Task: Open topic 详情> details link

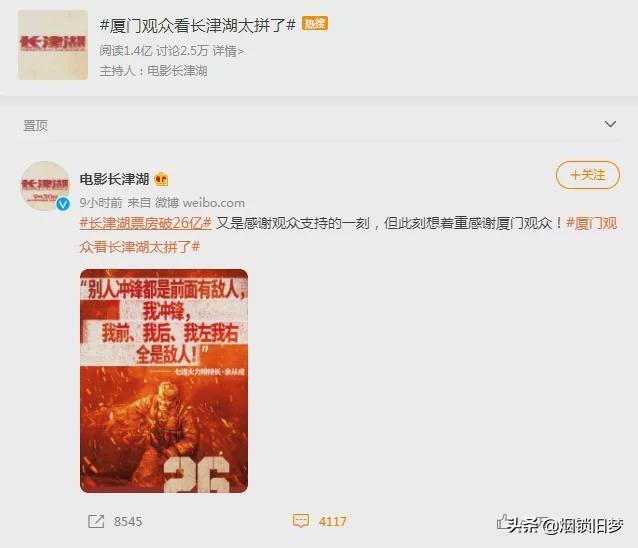Action: pos(228,51)
